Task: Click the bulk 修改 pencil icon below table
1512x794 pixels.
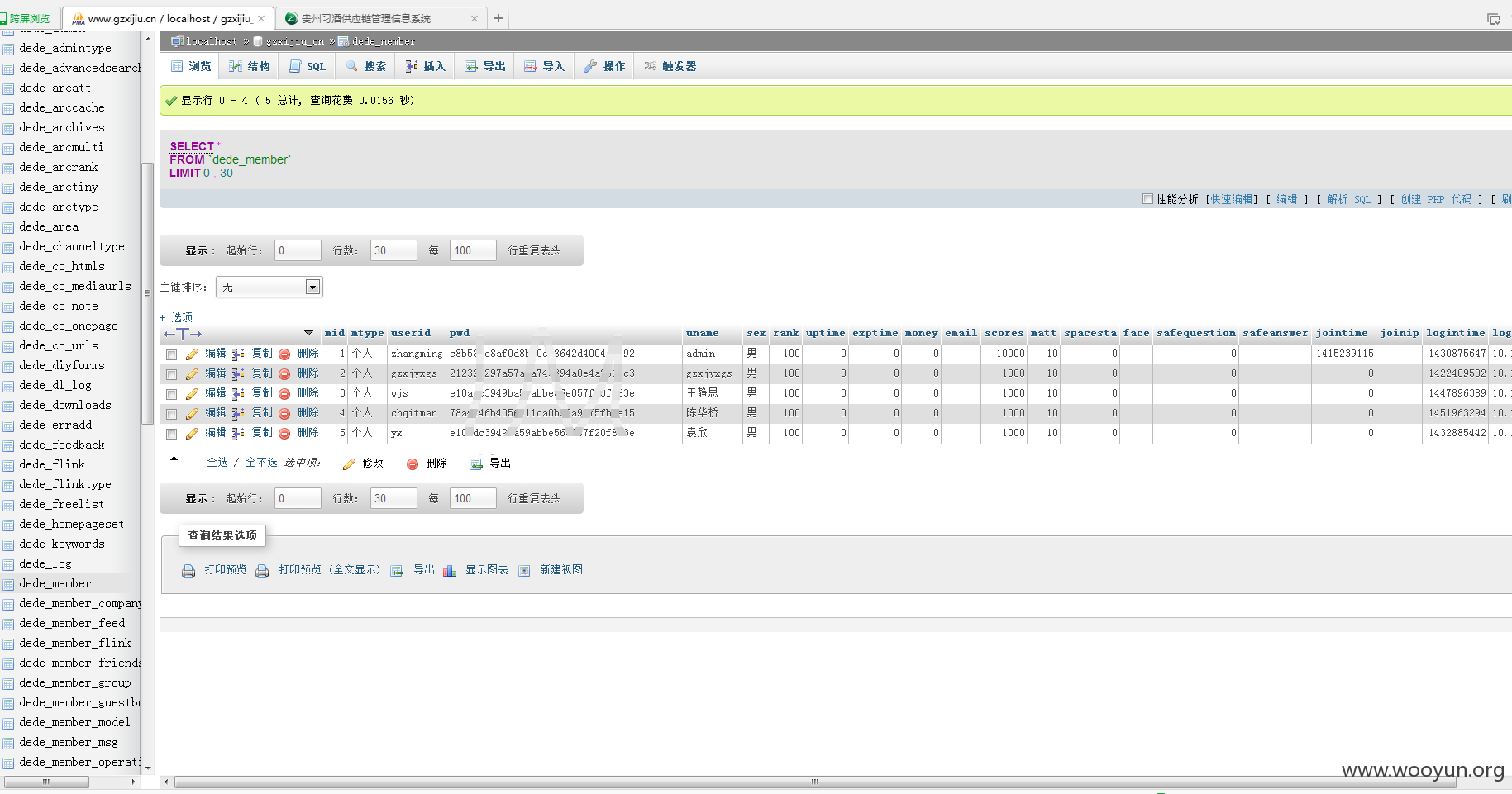Action: click(x=349, y=464)
